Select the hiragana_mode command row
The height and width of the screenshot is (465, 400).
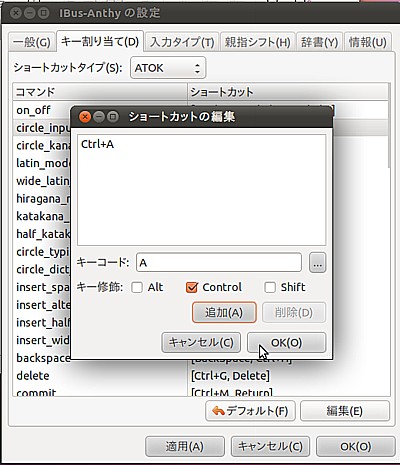[x=43, y=198]
